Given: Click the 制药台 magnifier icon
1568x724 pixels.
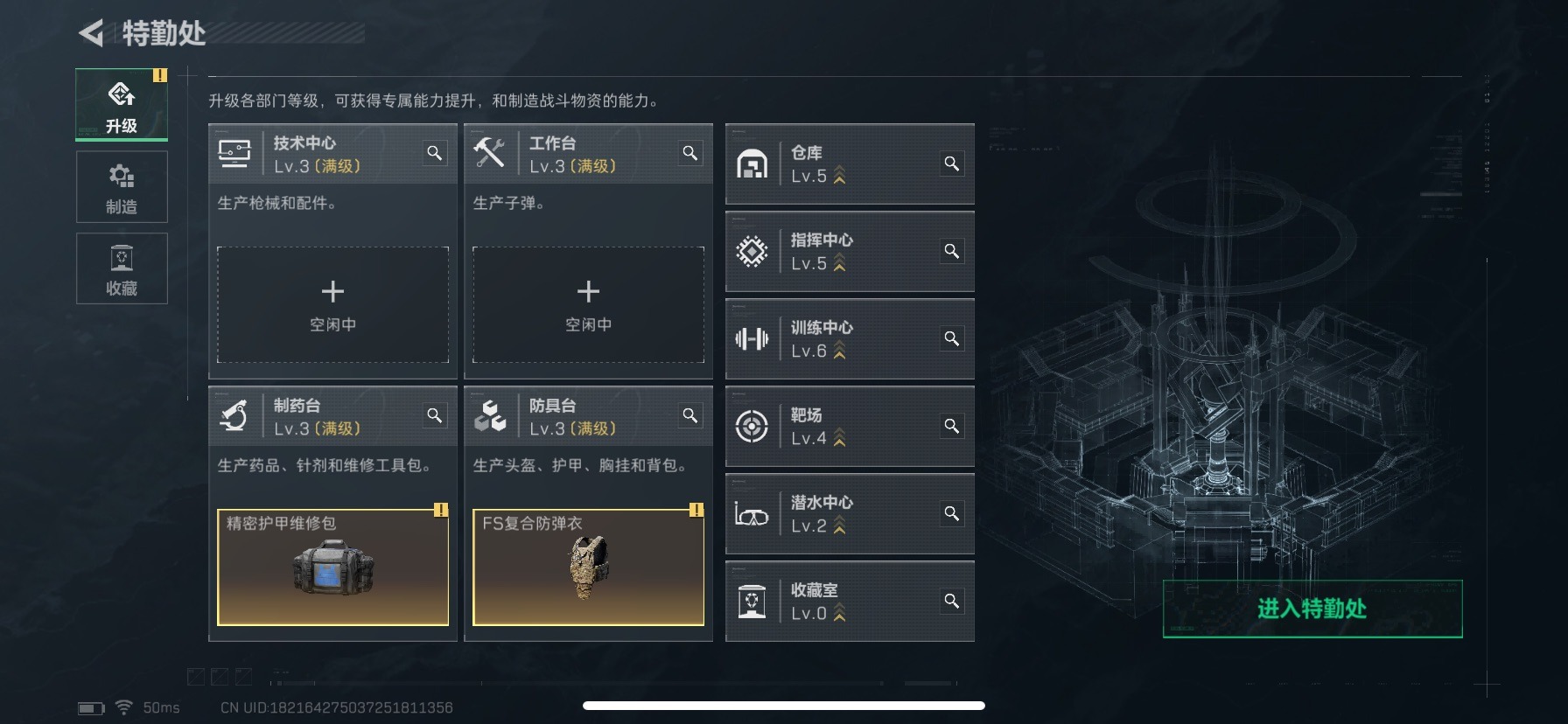Looking at the screenshot, I should [x=434, y=415].
